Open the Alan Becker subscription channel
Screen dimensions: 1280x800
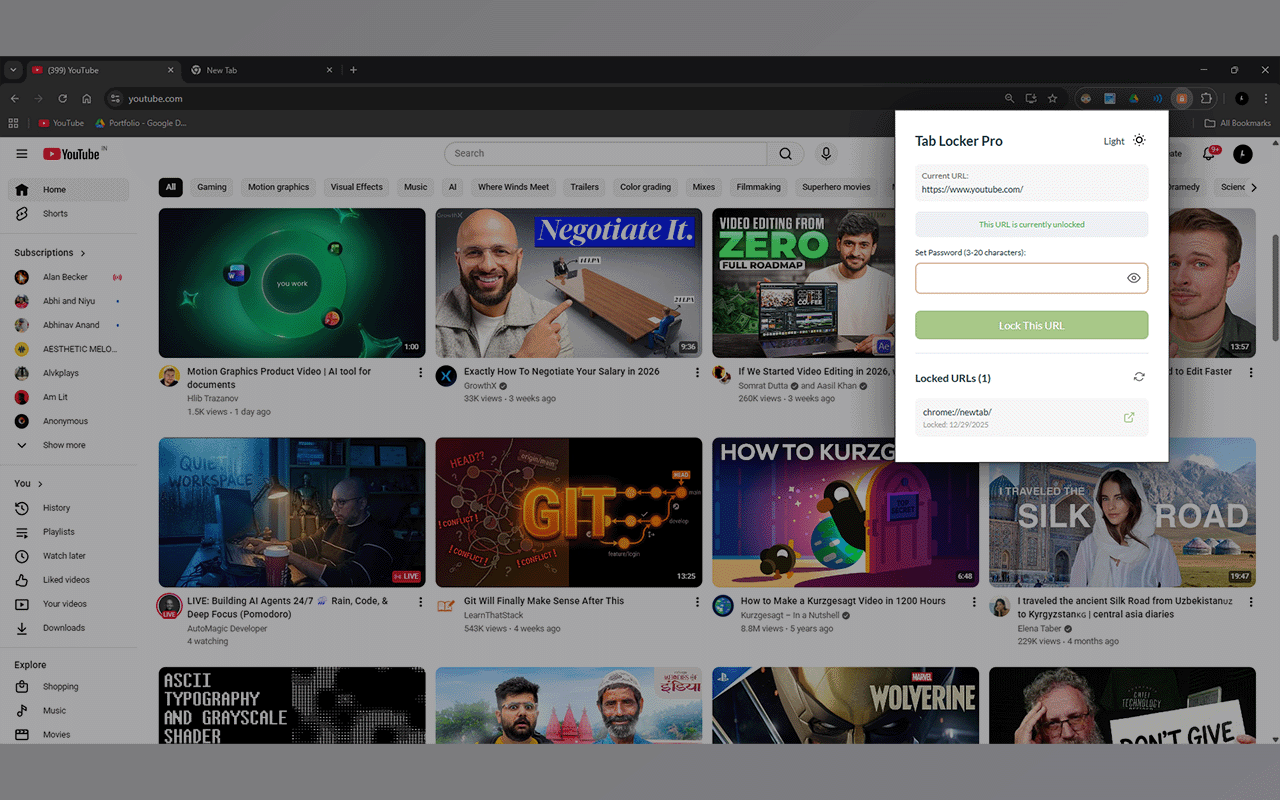tap(68, 277)
